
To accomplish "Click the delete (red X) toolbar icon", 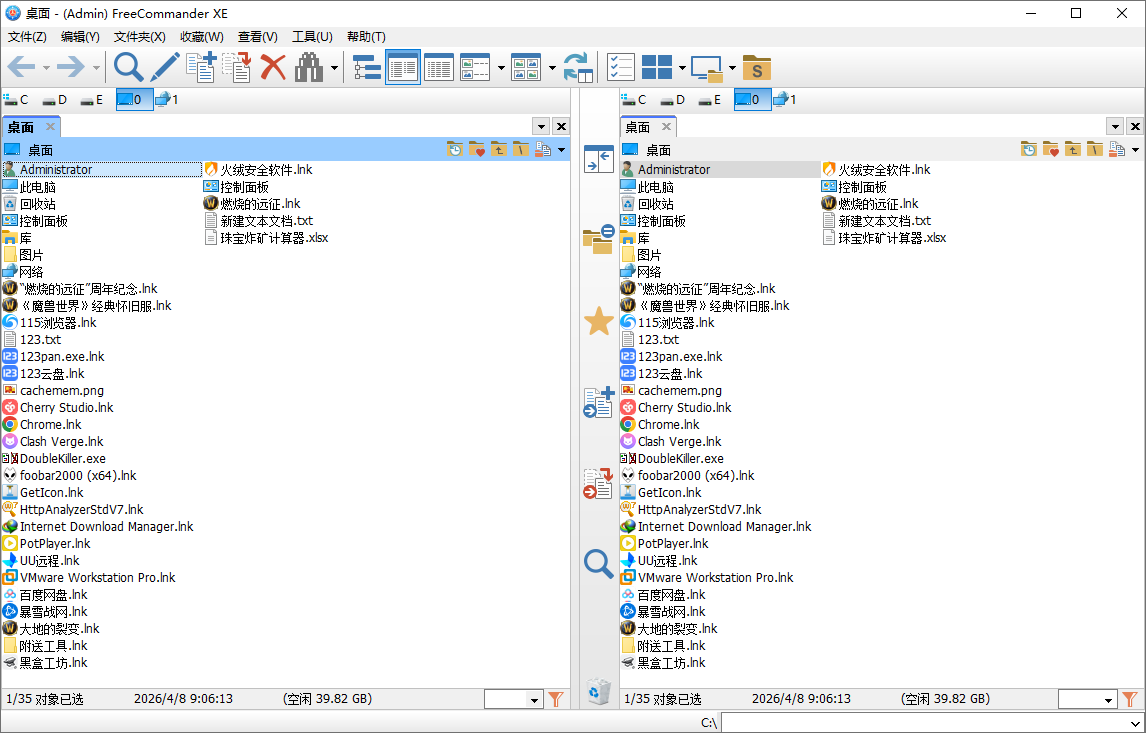I will (272, 67).
